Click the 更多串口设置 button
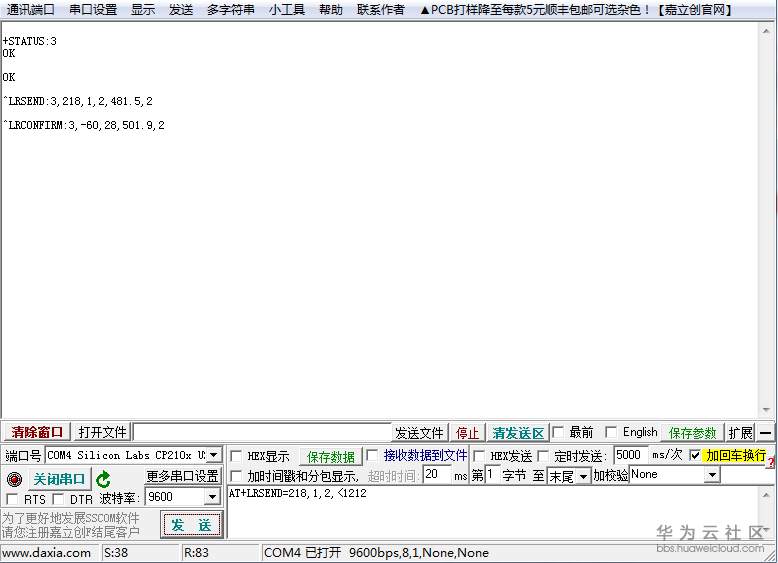 pos(182,476)
